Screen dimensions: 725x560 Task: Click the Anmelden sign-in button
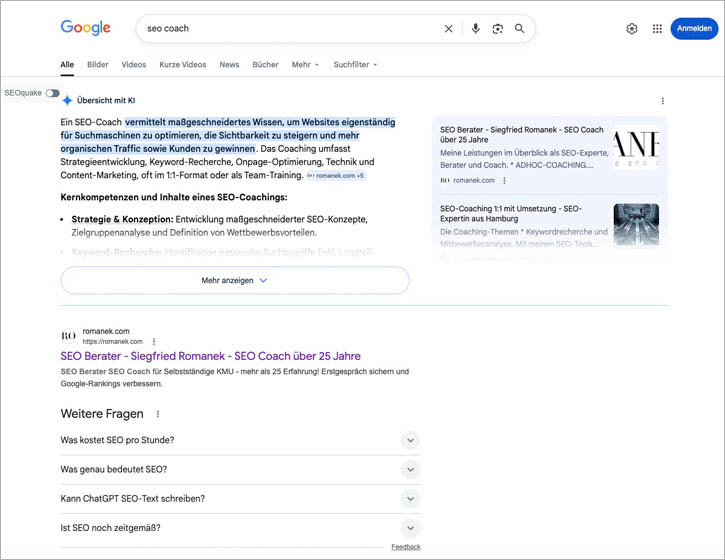(x=694, y=29)
